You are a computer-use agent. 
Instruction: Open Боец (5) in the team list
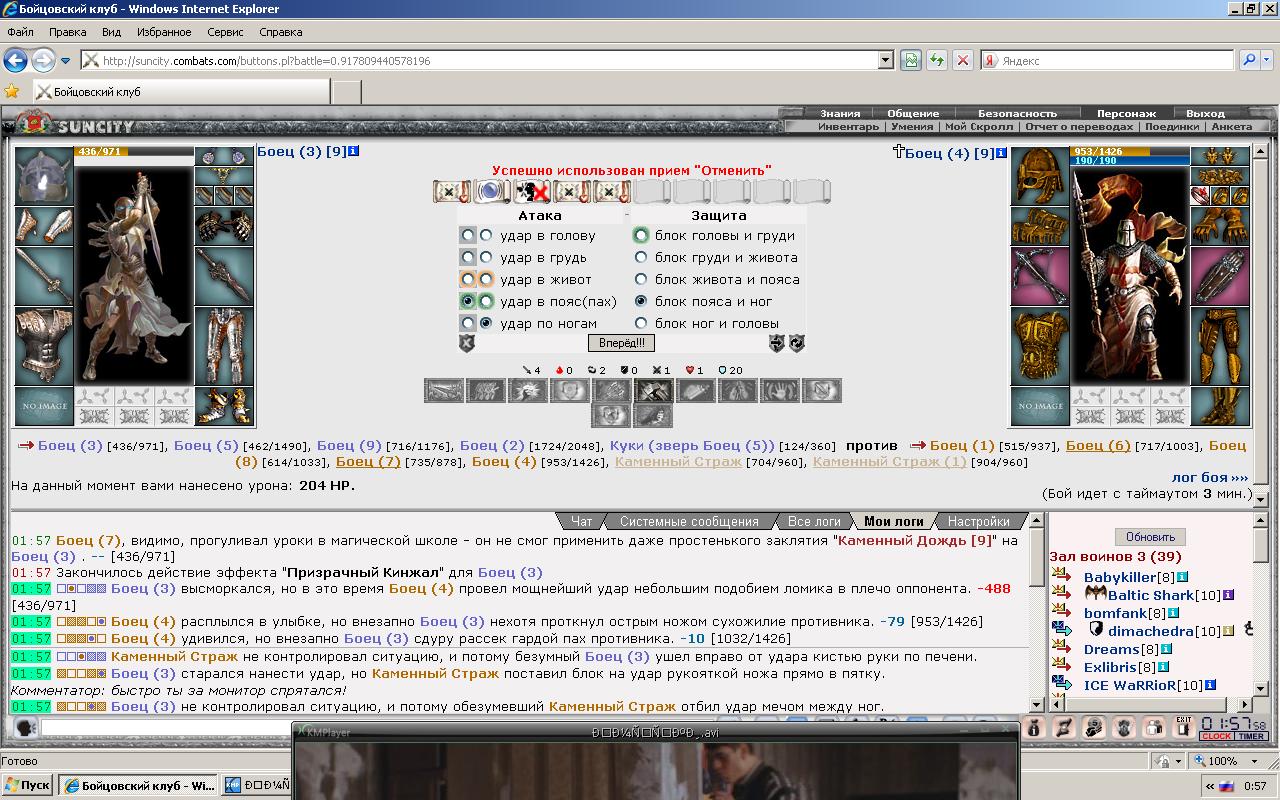click(x=206, y=445)
